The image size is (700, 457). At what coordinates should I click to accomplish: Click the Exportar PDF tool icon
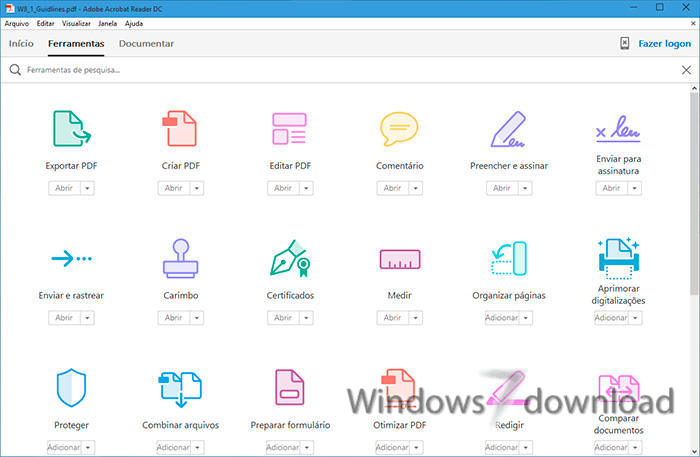coord(71,129)
